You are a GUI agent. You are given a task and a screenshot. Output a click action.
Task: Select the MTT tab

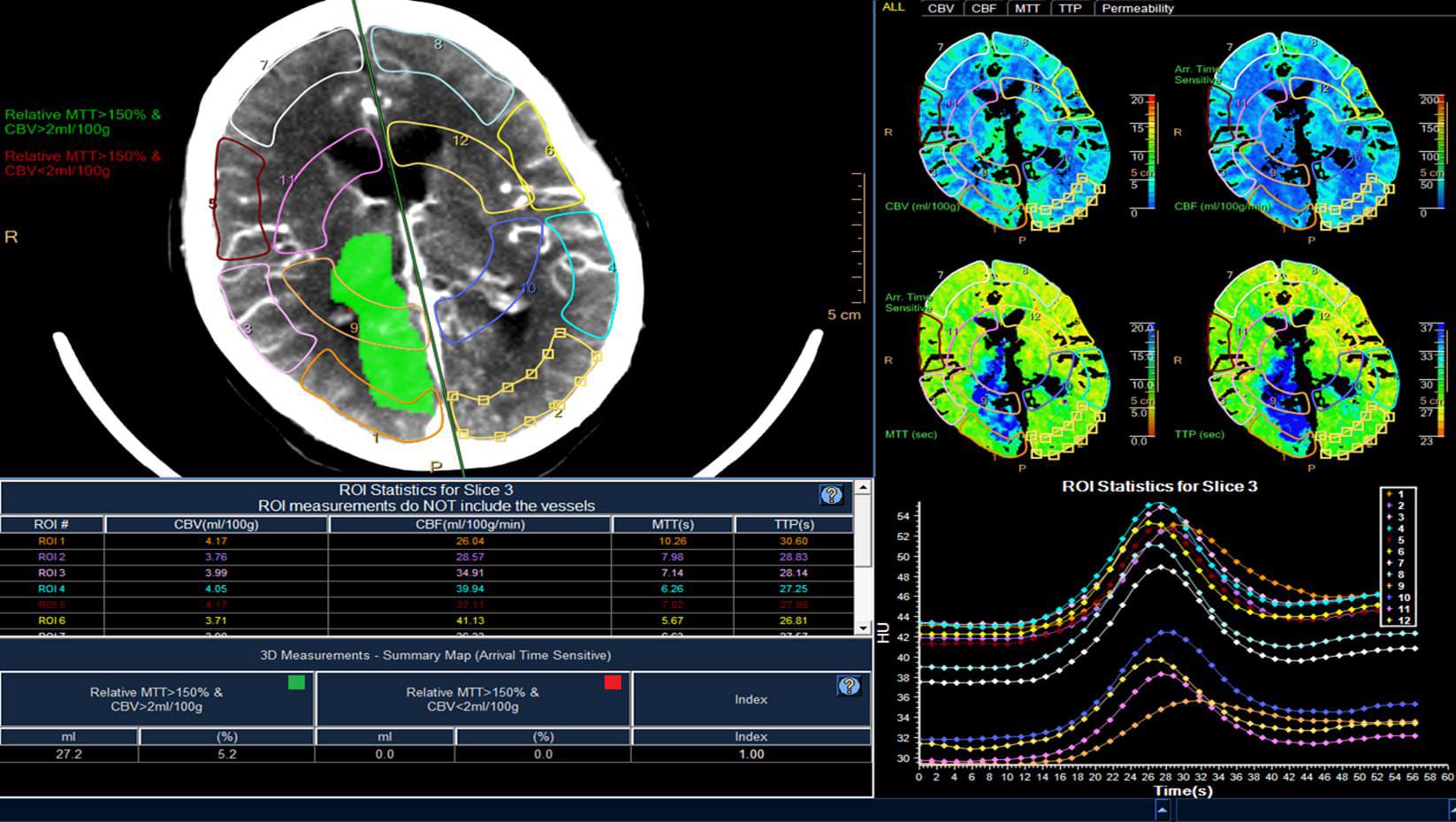point(1026,8)
